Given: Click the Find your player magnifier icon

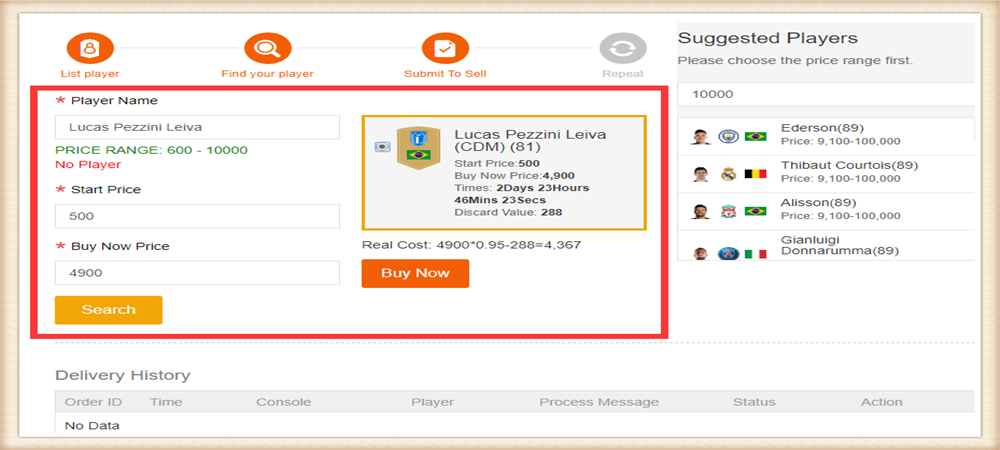Looking at the screenshot, I should coord(267,47).
